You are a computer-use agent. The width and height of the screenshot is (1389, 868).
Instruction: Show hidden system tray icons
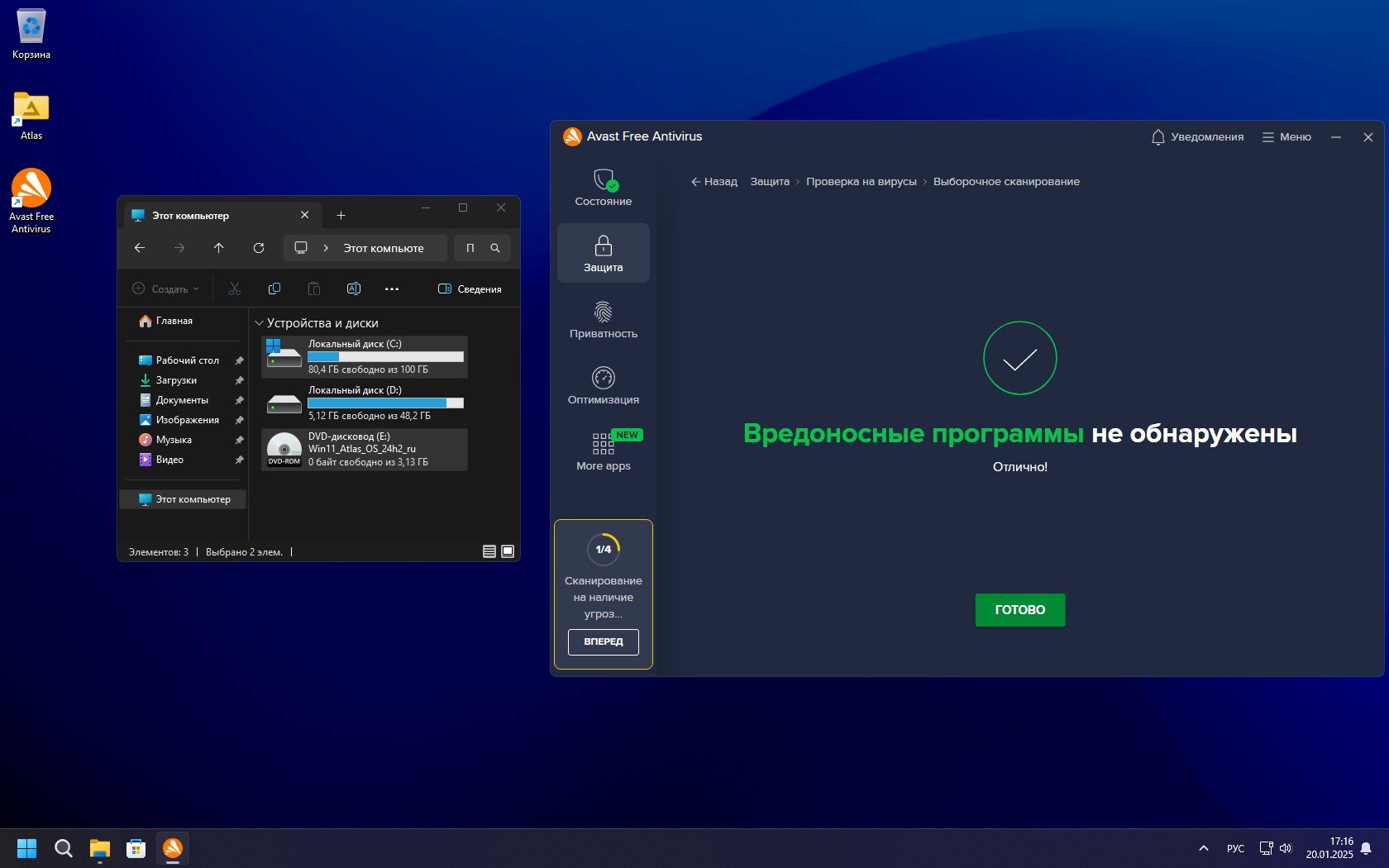pyautogui.click(x=1203, y=848)
